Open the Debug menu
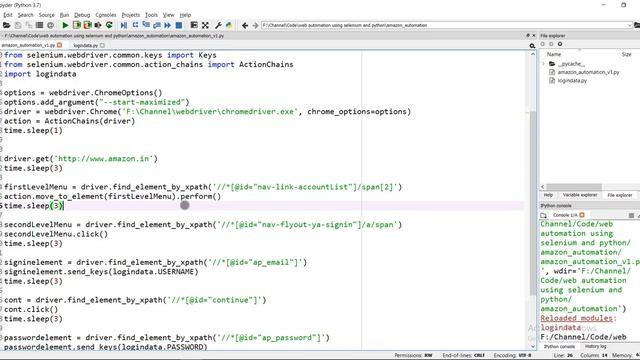Screen dimensions: 640x360 pos(82,15)
